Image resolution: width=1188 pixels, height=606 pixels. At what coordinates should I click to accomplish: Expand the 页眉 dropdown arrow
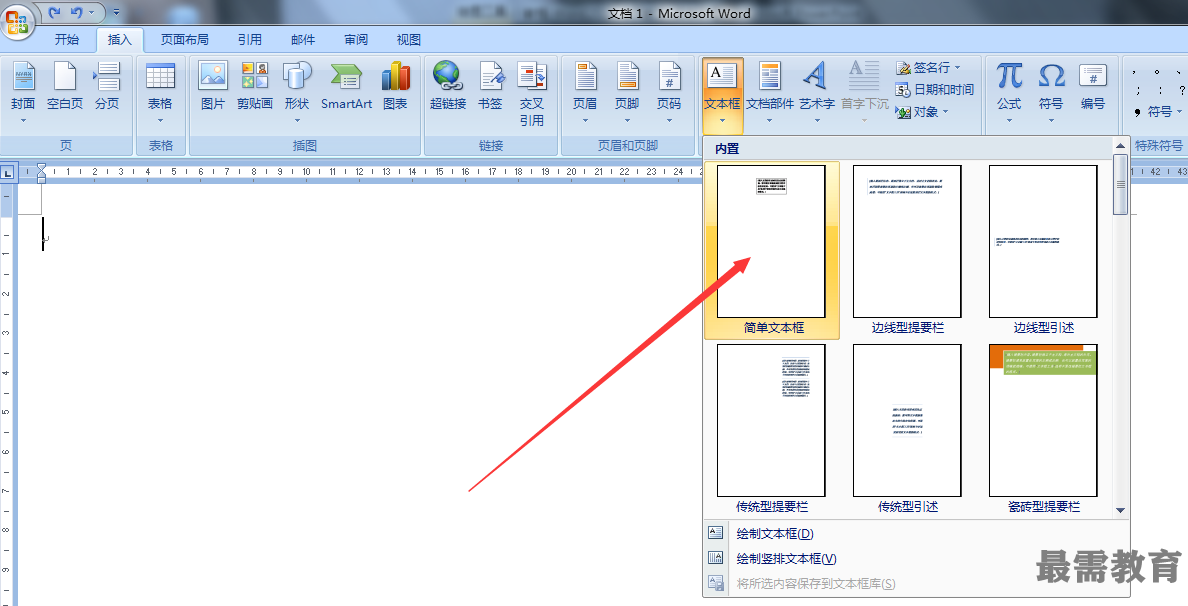pos(585,120)
